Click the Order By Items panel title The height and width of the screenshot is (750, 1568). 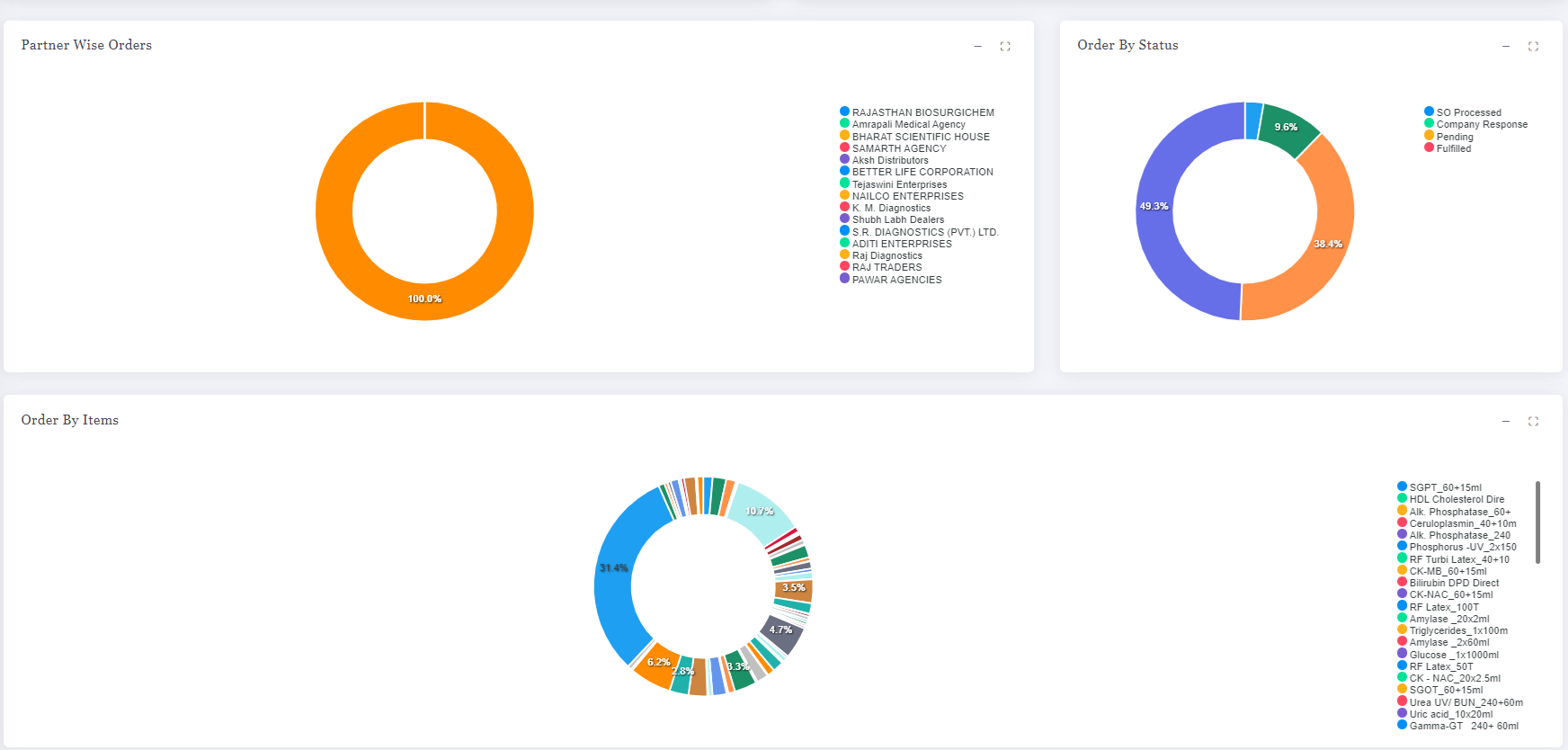(x=70, y=420)
